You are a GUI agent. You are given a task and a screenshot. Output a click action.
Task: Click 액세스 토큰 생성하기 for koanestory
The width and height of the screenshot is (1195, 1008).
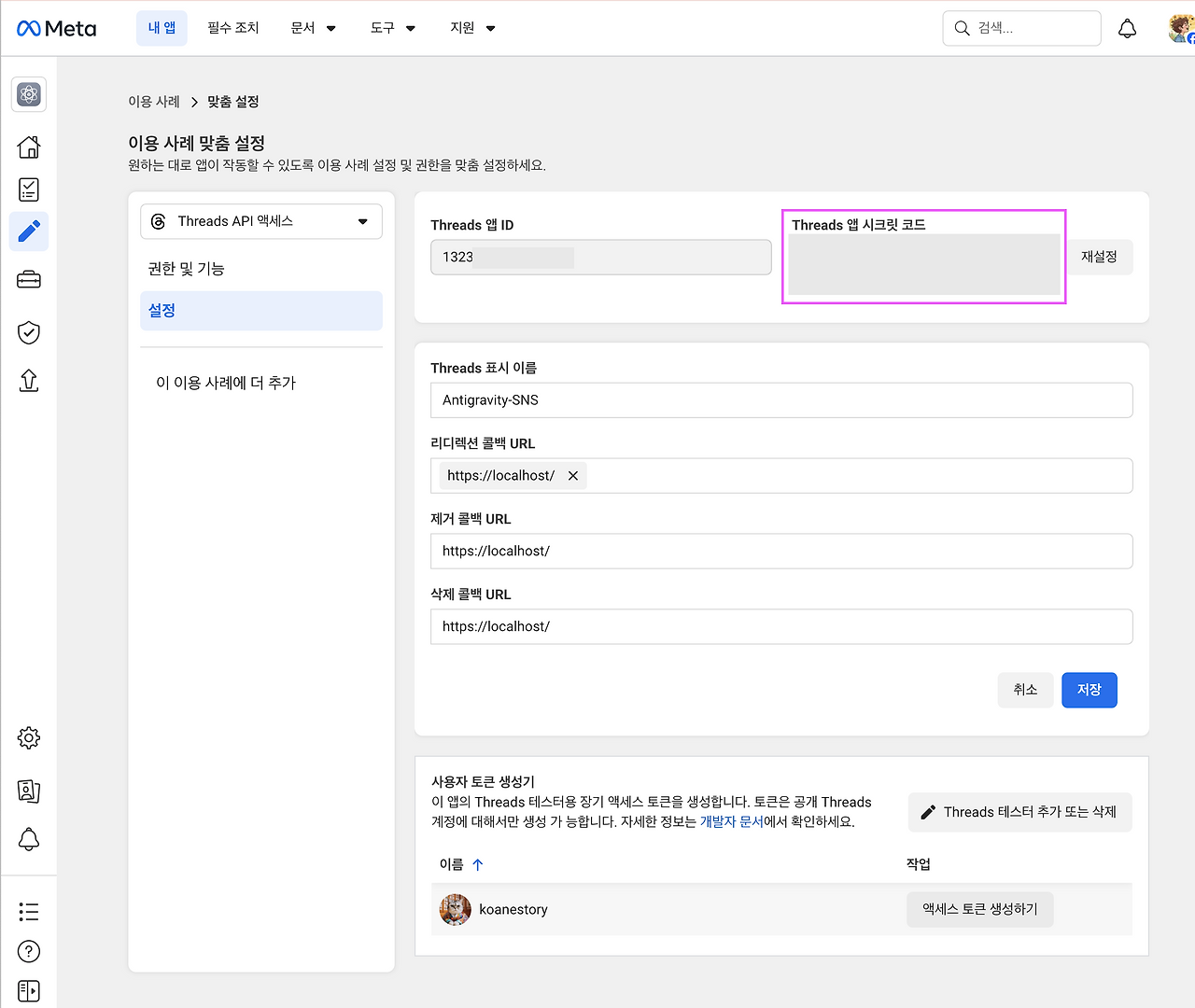tap(980, 909)
